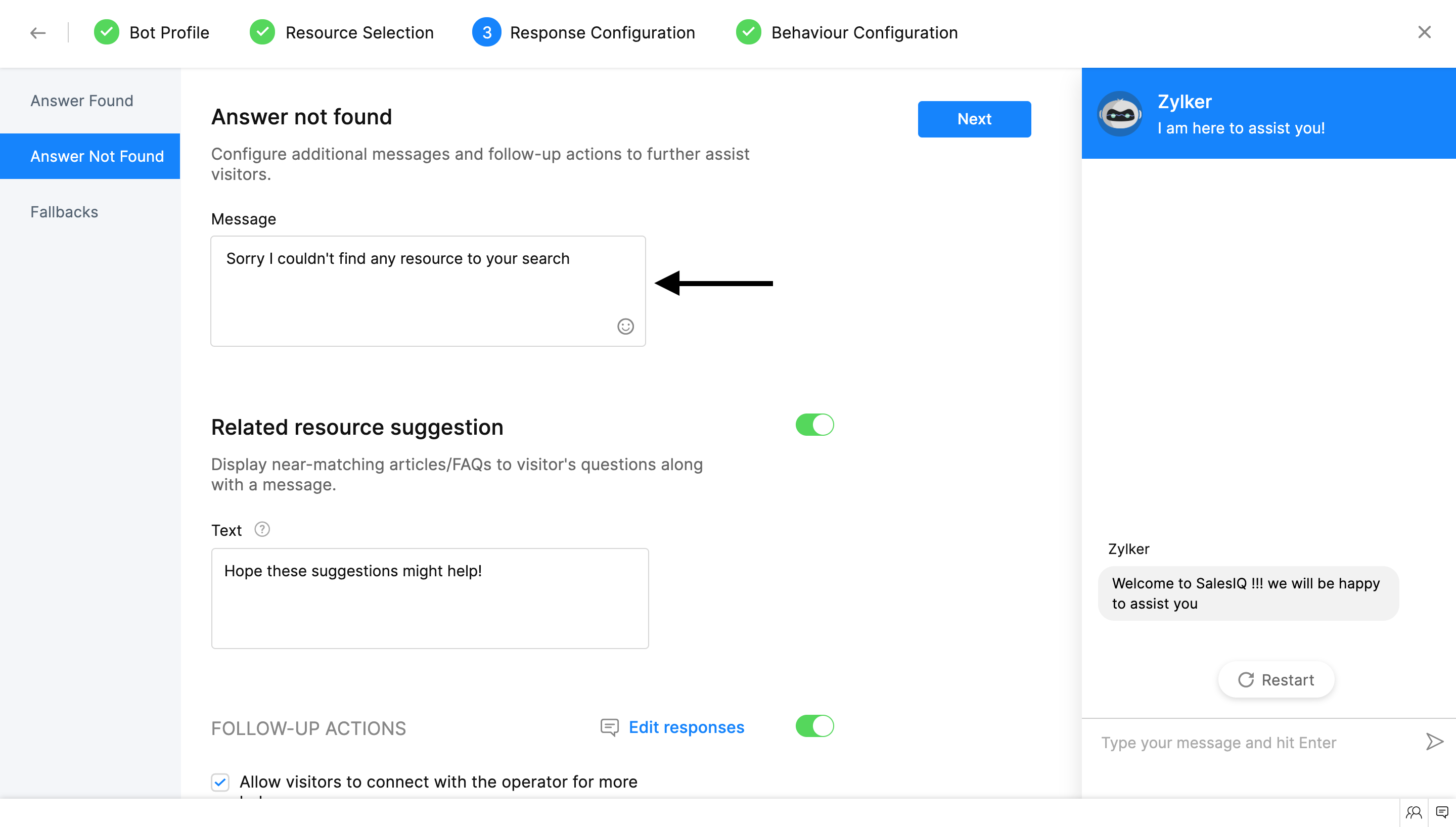The width and height of the screenshot is (1456, 827).
Task: Click the help icon next to Text
Action: [262, 529]
